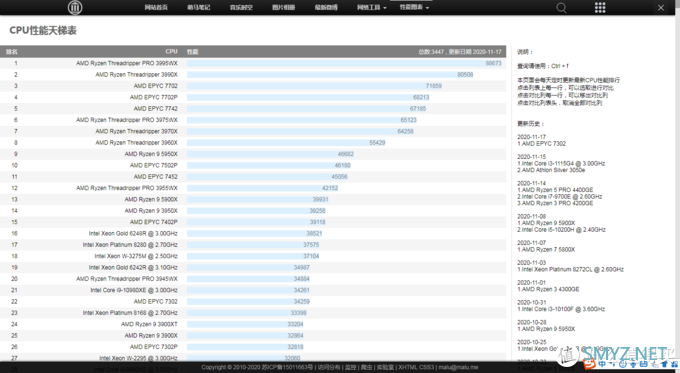Select the AMD Ryzen 9 5950X row

pos(253,154)
